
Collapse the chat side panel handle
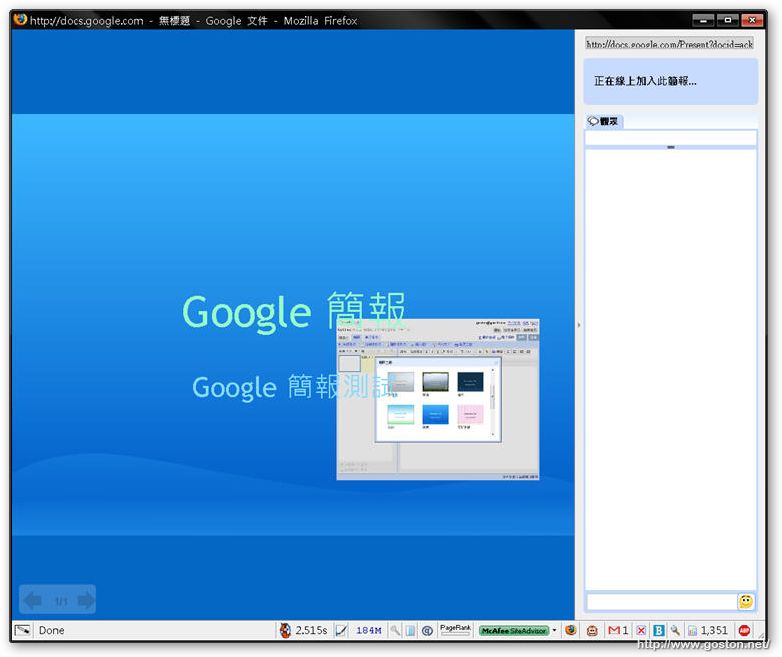click(579, 325)
